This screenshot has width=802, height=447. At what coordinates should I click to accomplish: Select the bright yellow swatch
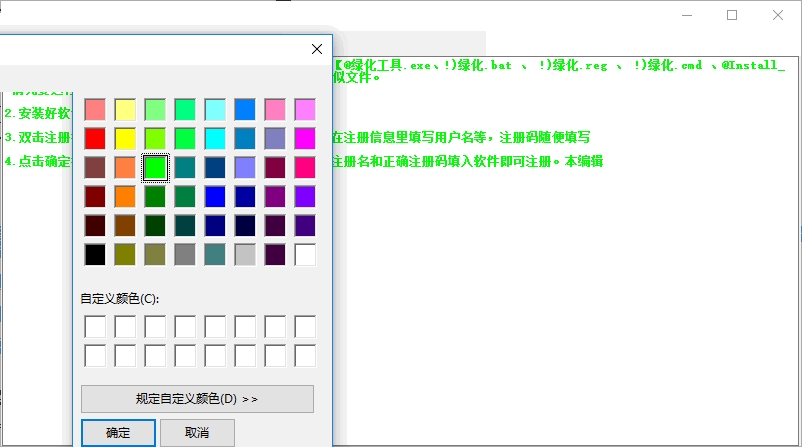(x=125, y=138)
